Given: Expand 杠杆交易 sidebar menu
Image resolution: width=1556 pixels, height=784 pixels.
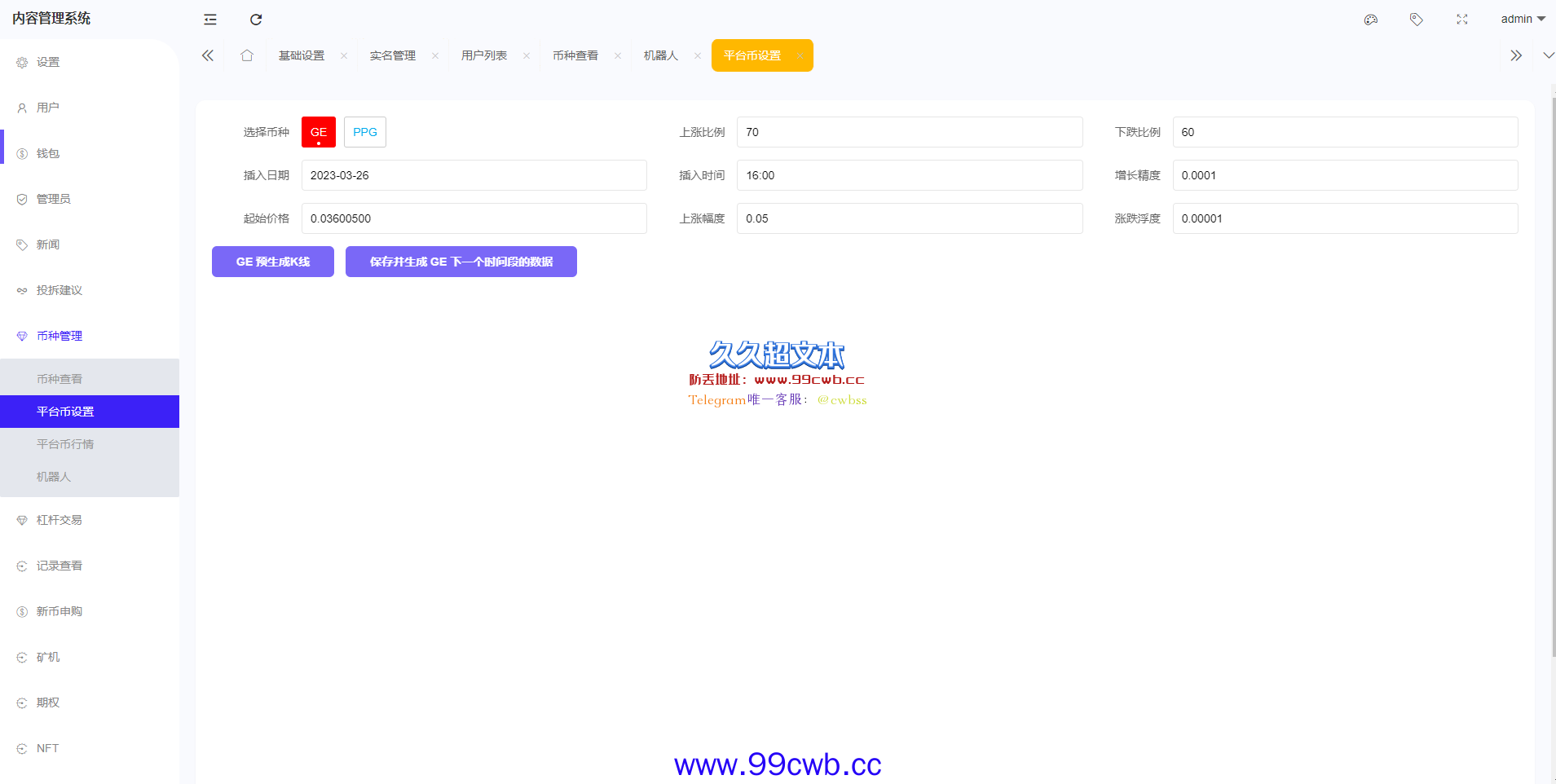Looking at the screenshot, I should click(x=90, y=520).
